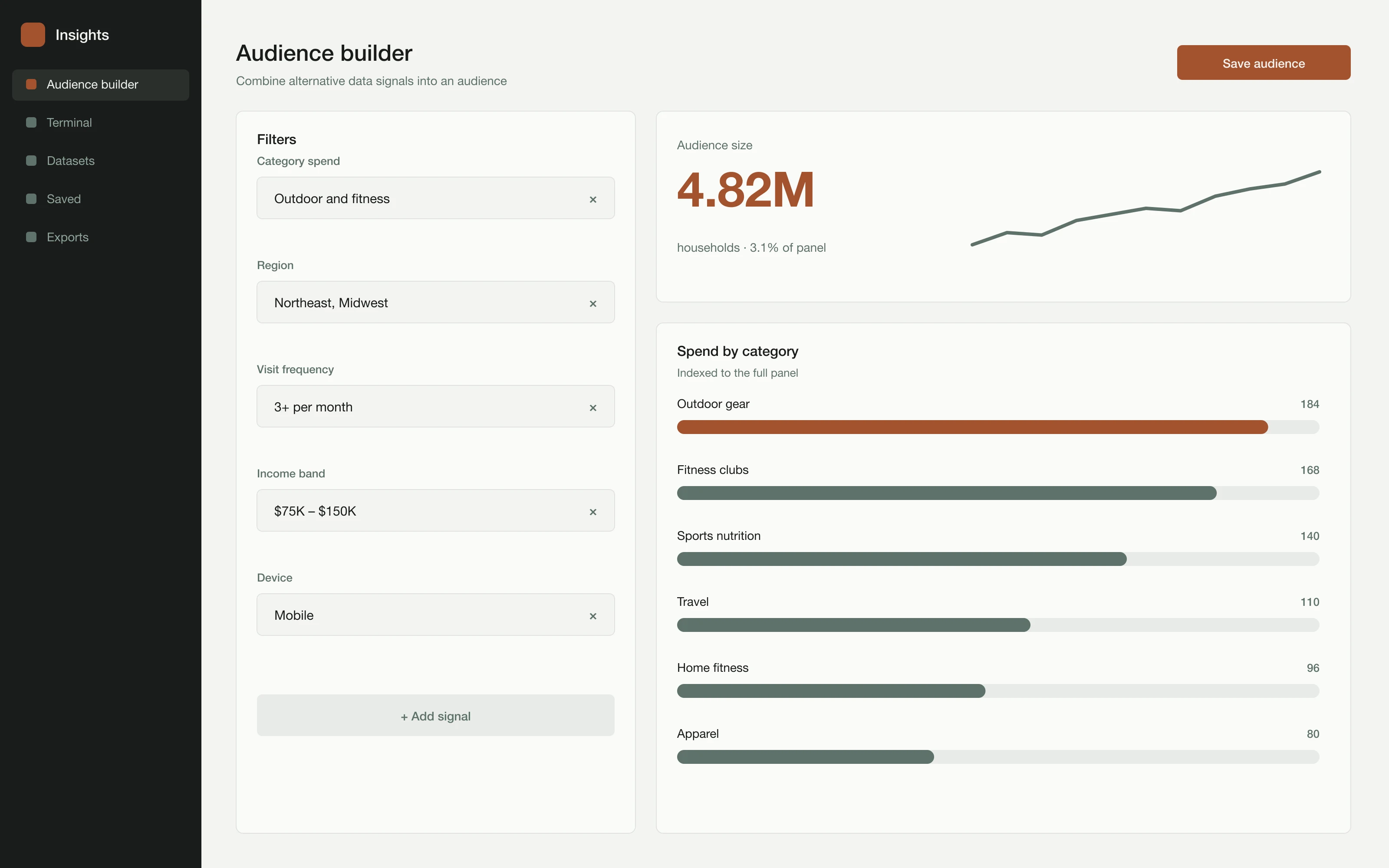This screenshot has width=1389, height=868.
Task: Click the Audience builder sidebar square icon
Action: (x=32, y=84)
